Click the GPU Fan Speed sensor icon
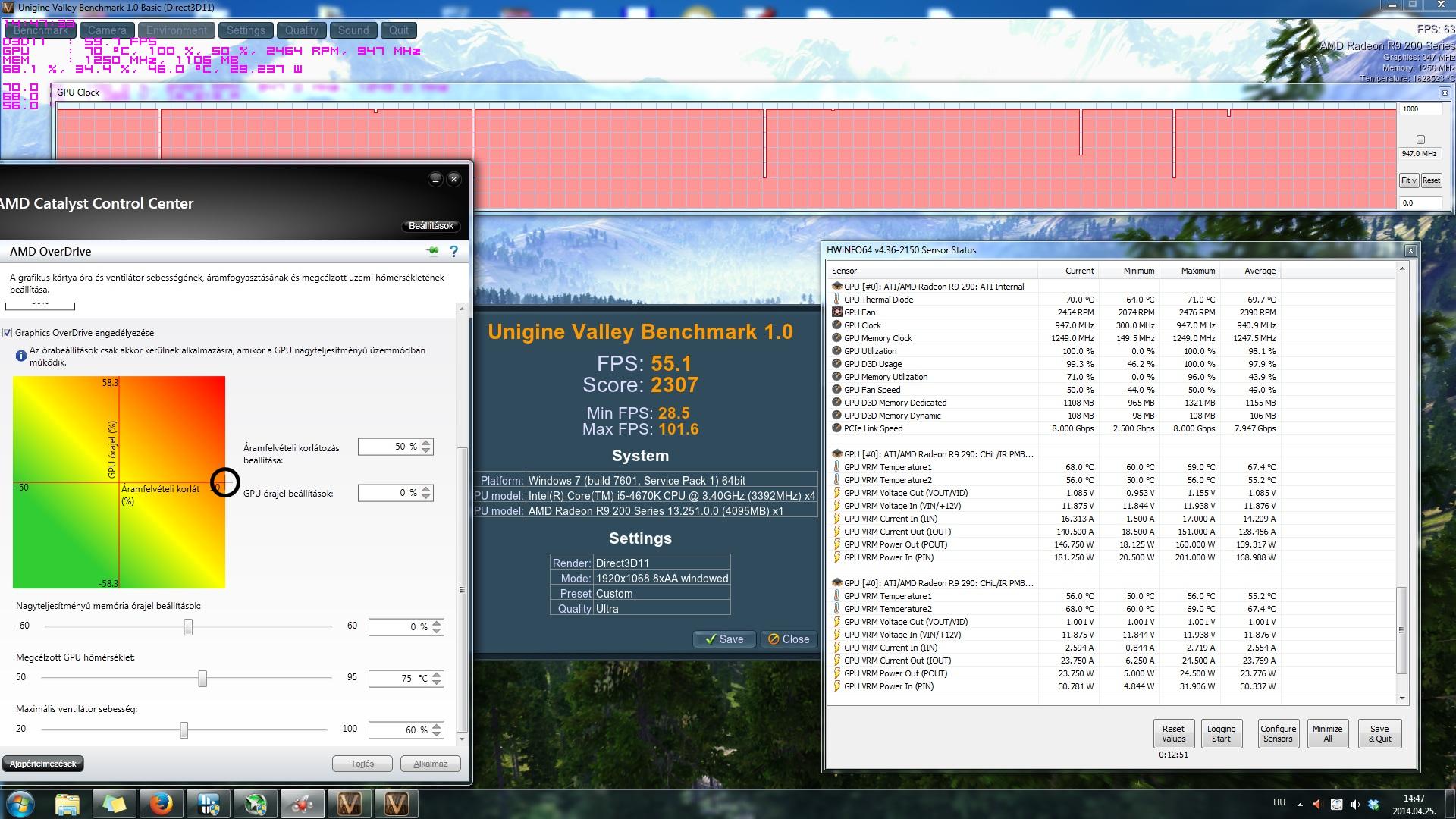Screen dimensions: 1456x819 (x=837, y=390)
